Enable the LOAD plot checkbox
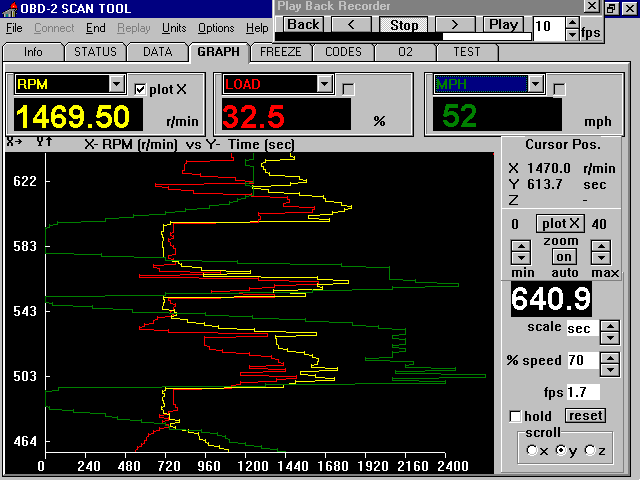Image resolution: width=640 pixels, height=480 pixels. 348,89
